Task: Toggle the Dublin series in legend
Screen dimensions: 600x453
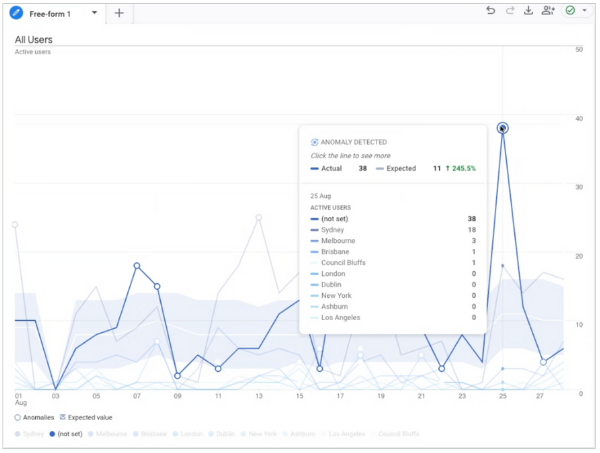Action: point(222,434)
